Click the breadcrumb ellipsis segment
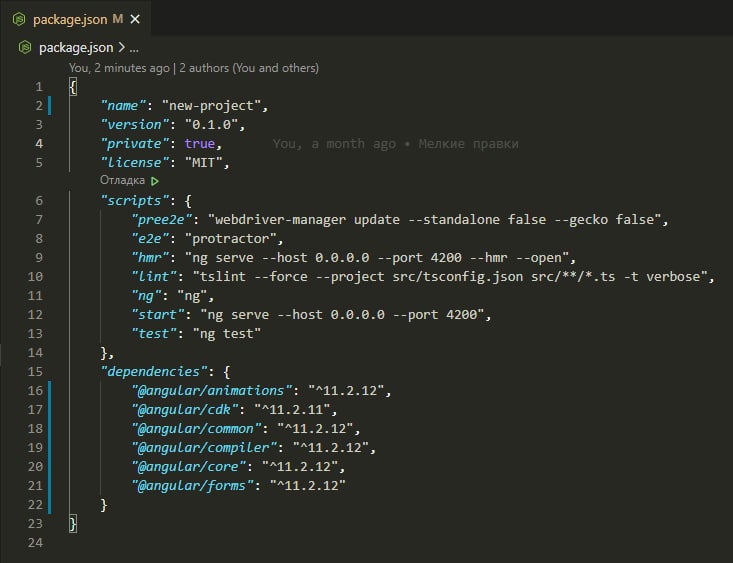This screenshot has width=733, height=563. [134, 48]
